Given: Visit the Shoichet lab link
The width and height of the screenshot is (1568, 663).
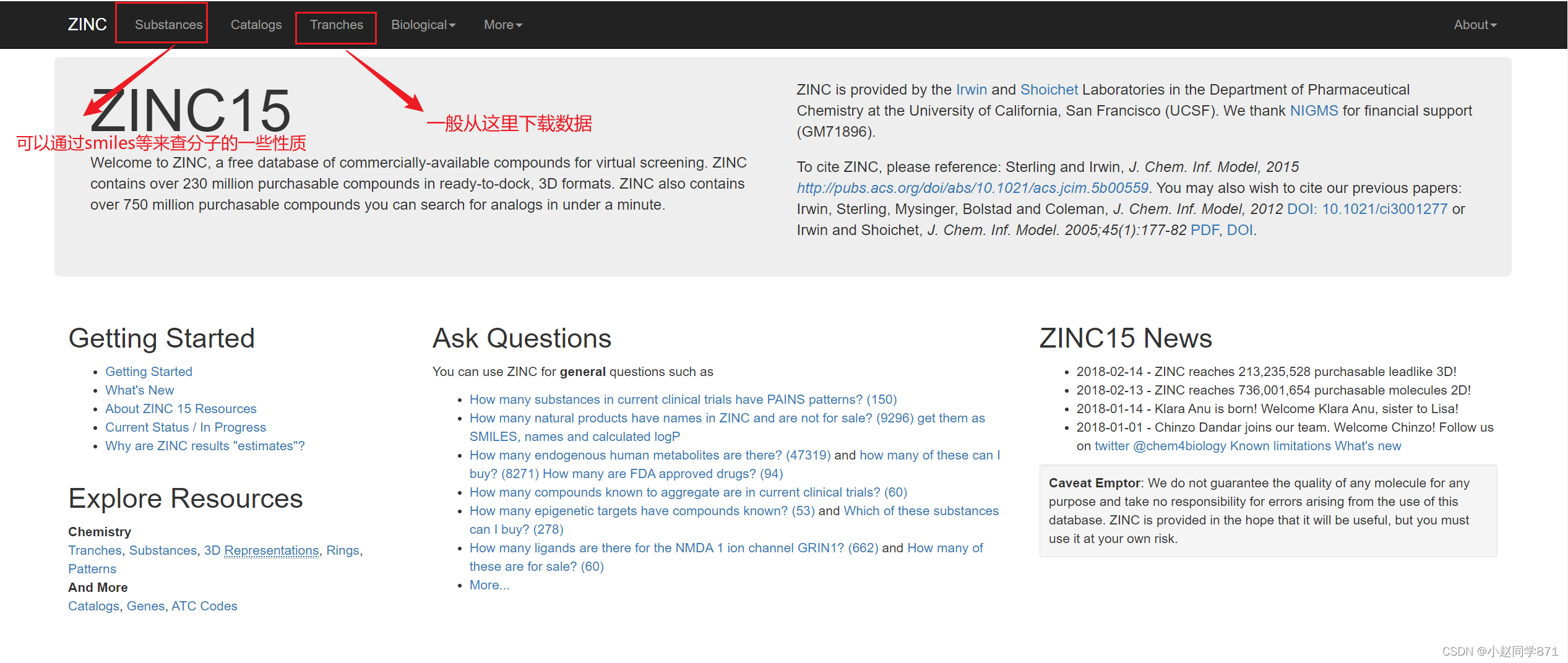Looking at the screenshot, I should (x=1049, y=90).
